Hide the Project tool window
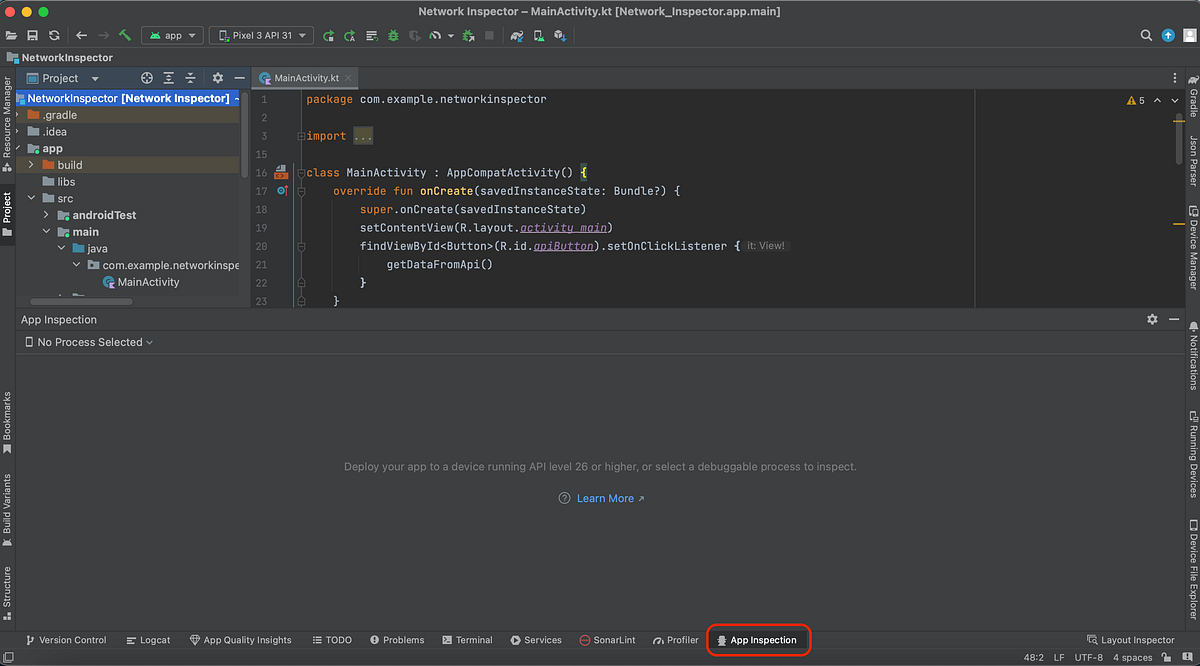The image size is (1200, 666). click(x=238, y=78)
